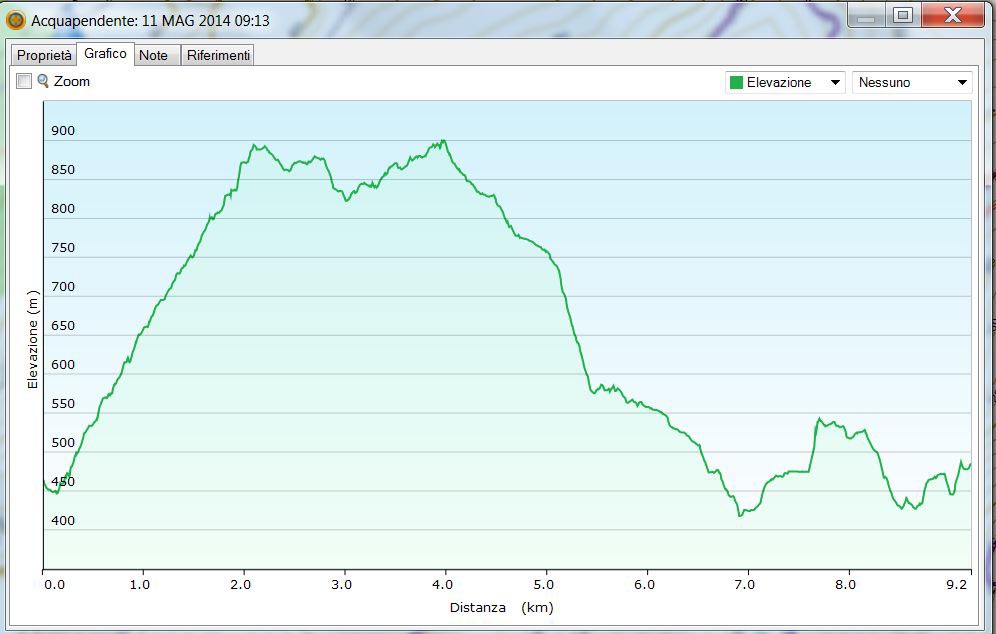Select the Grafico tab
This screenshot has height=634, width=996.
(x=105, y=54)
